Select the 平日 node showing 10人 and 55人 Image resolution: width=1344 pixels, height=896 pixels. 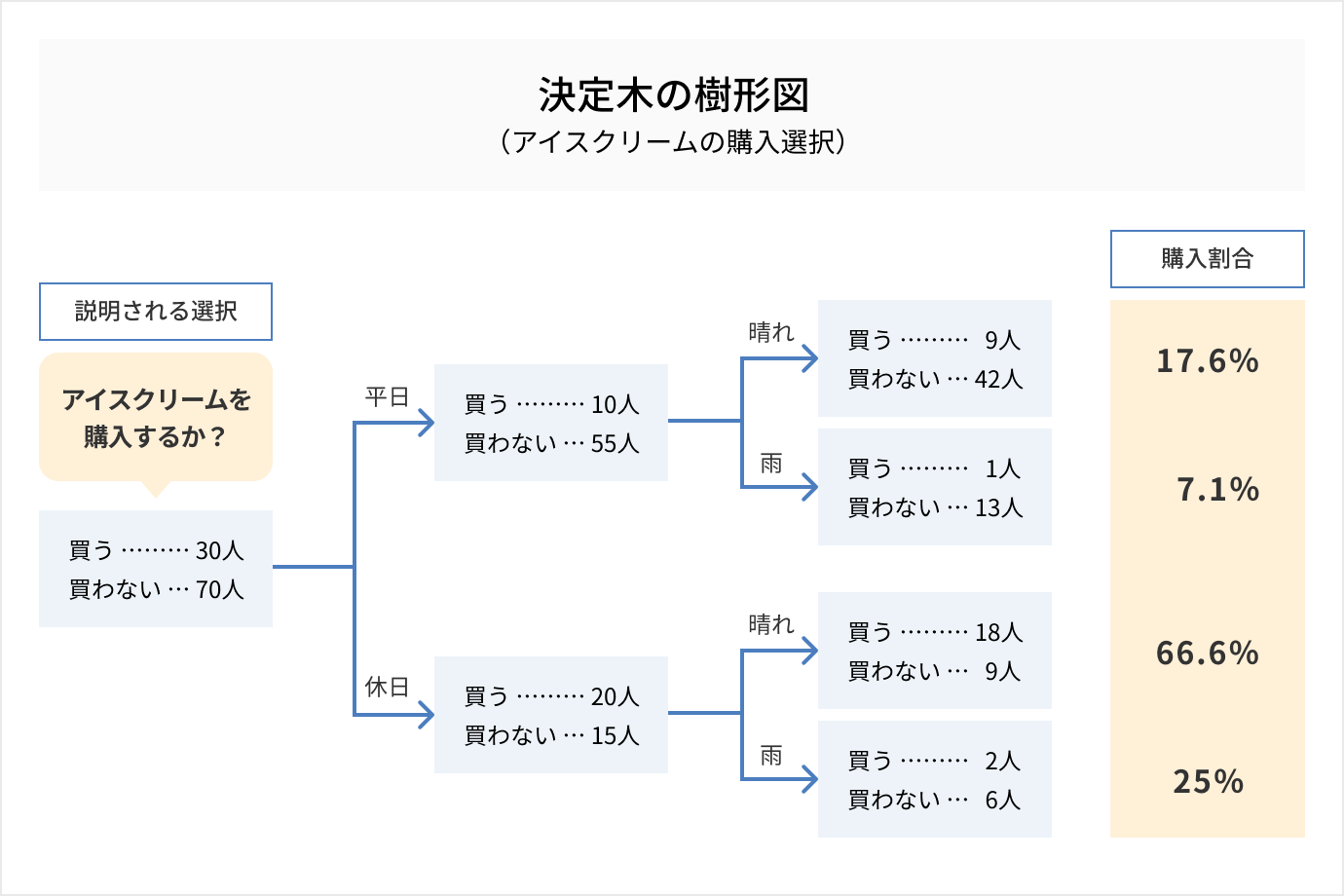tap(551, 423)
